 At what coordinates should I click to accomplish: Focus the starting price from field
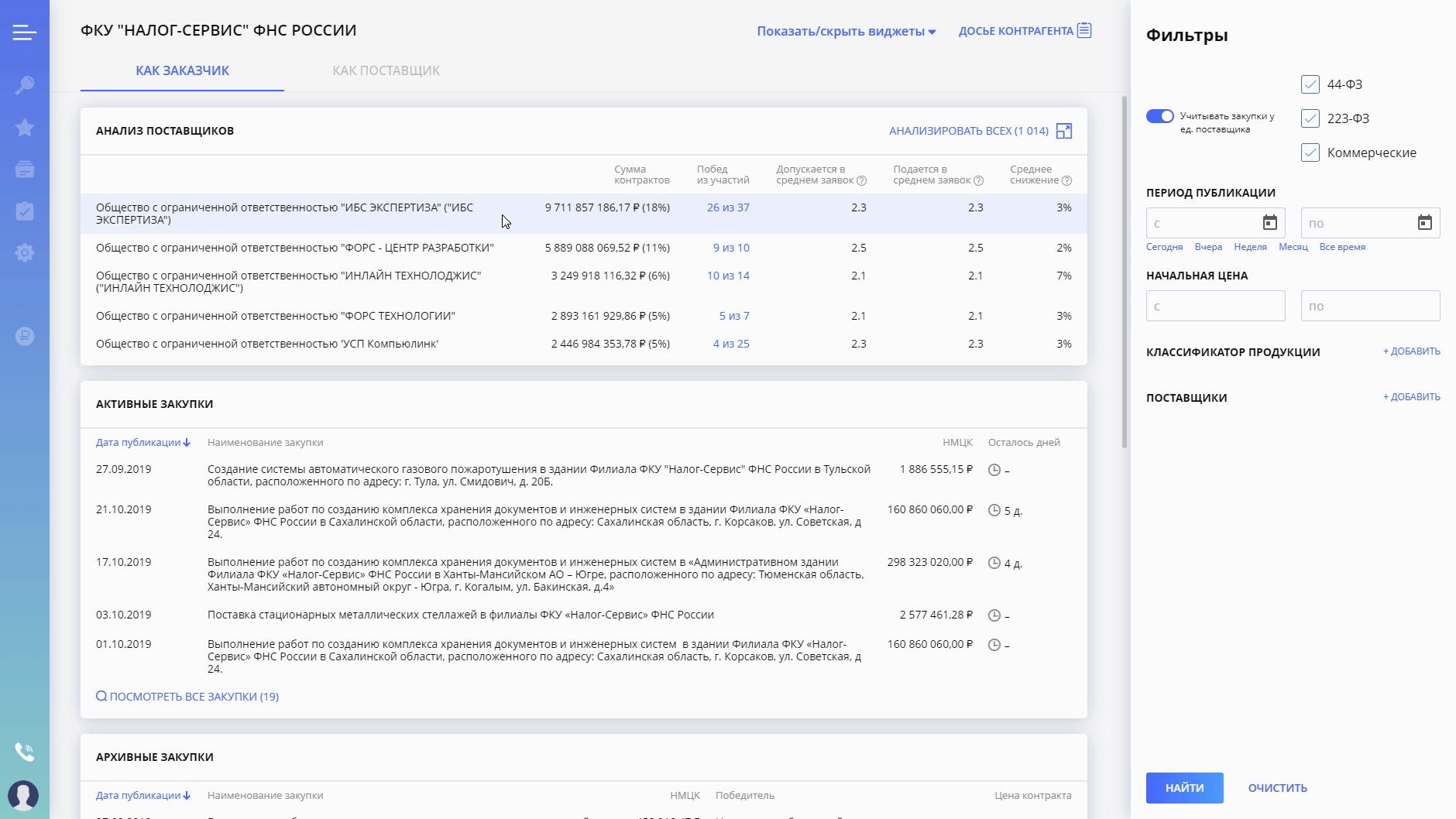click(1216, 306)
